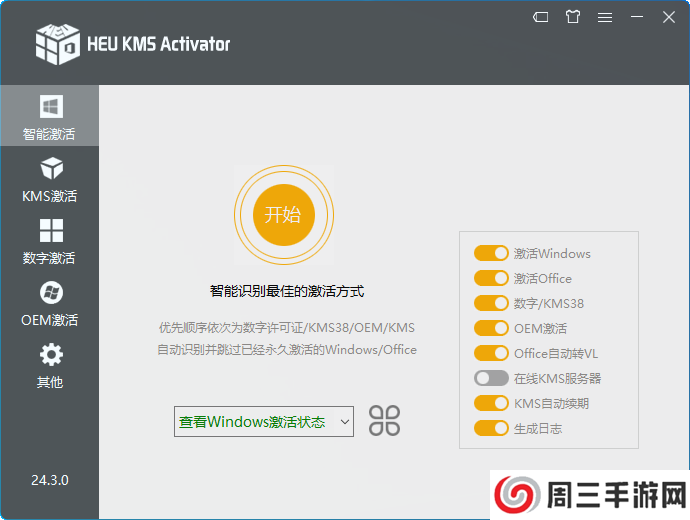Viewport: 690px width, 520px height.
Task: Click the shirt skin theme icon
Action: 572,17
